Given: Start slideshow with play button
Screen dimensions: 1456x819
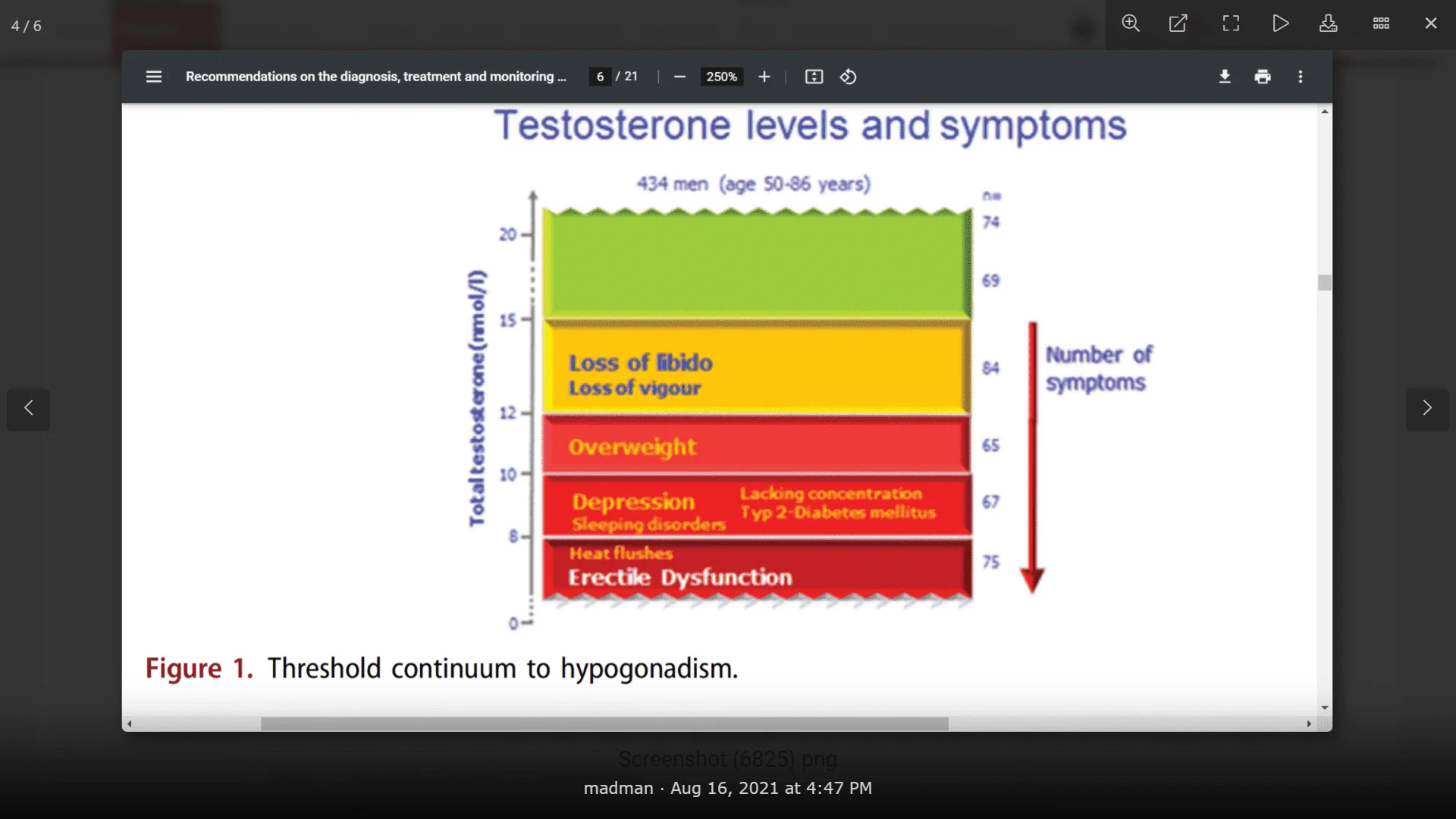Looking at the screenshot, I should (1280, 24).
